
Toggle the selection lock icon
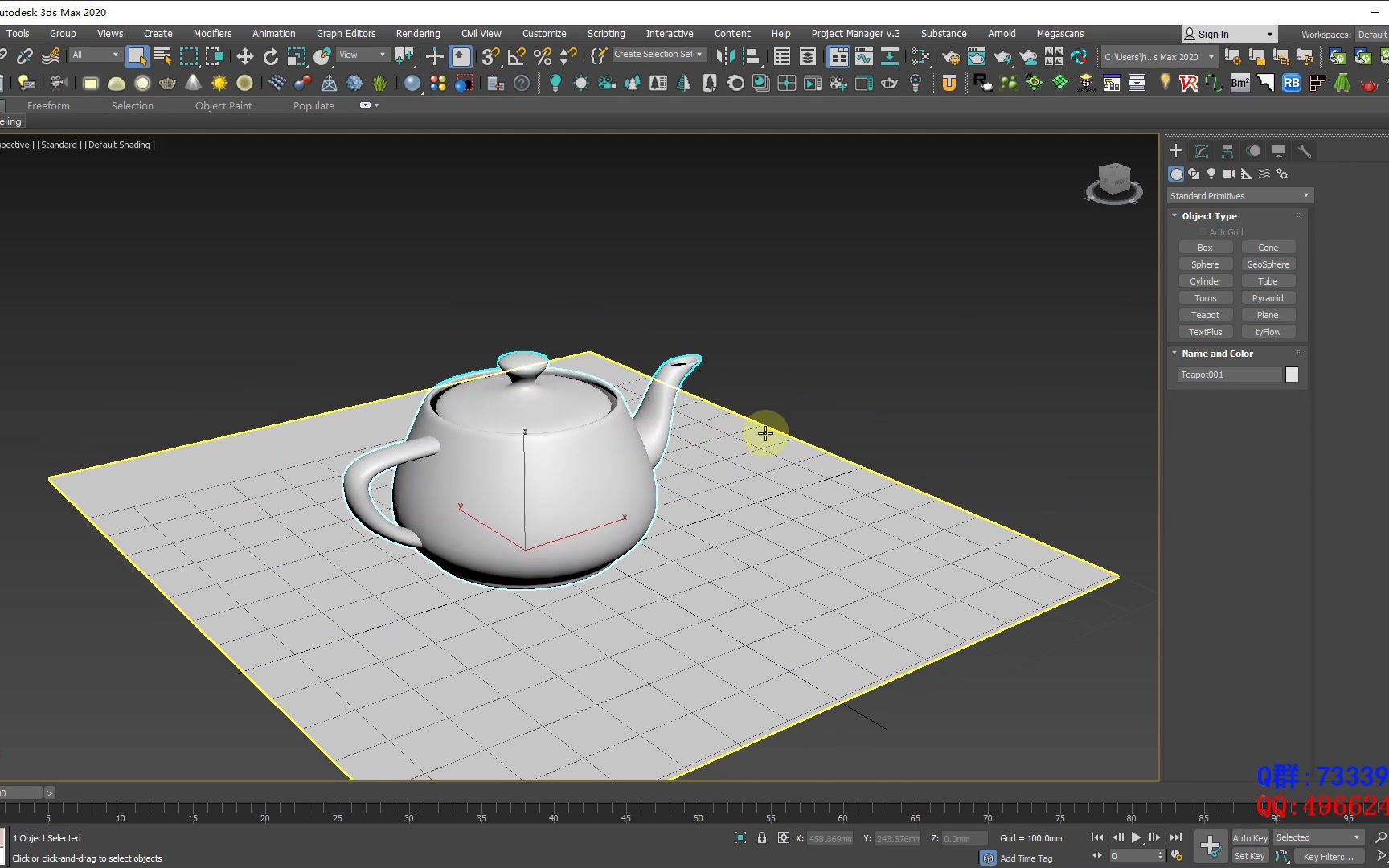762,838
